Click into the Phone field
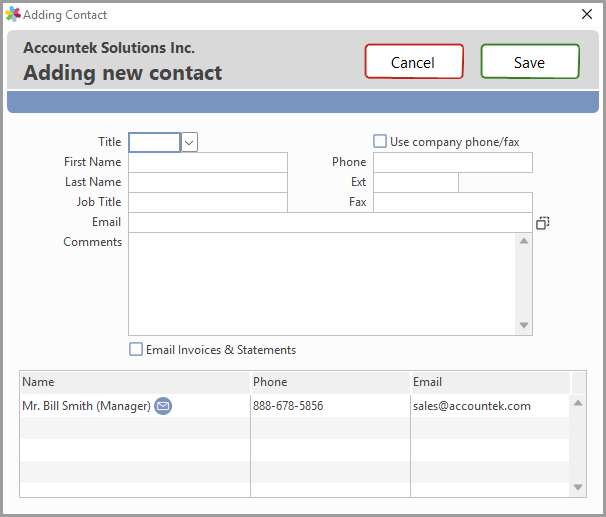 point(453,162)
